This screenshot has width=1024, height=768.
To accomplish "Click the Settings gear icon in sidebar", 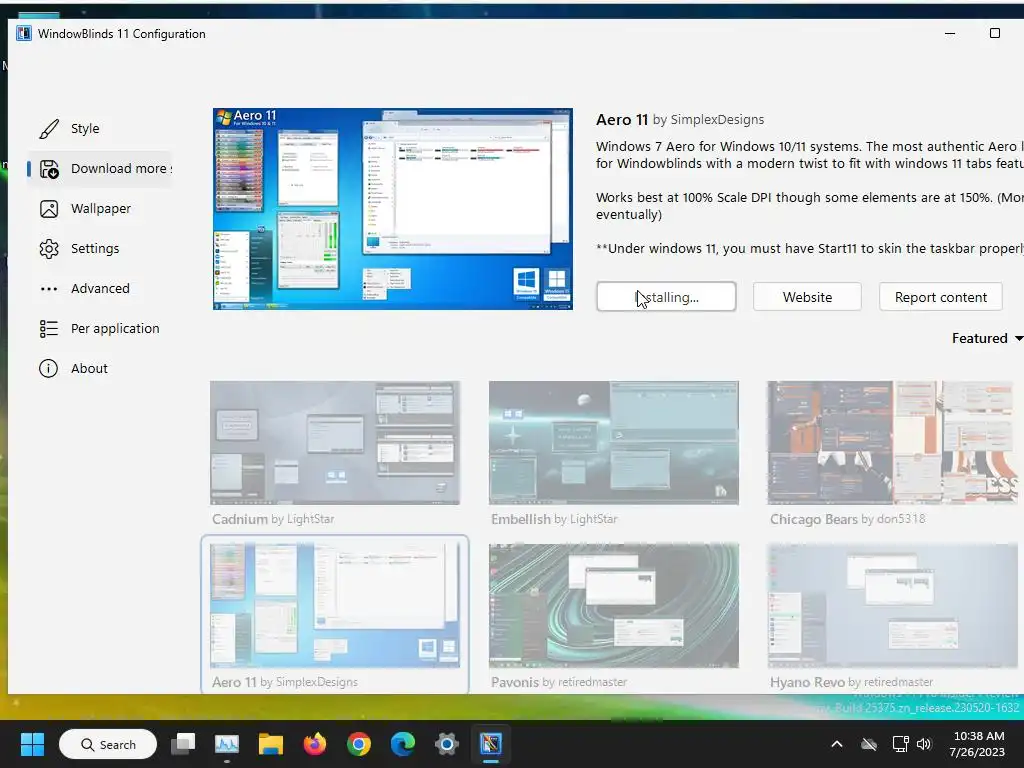I will 49,249.
